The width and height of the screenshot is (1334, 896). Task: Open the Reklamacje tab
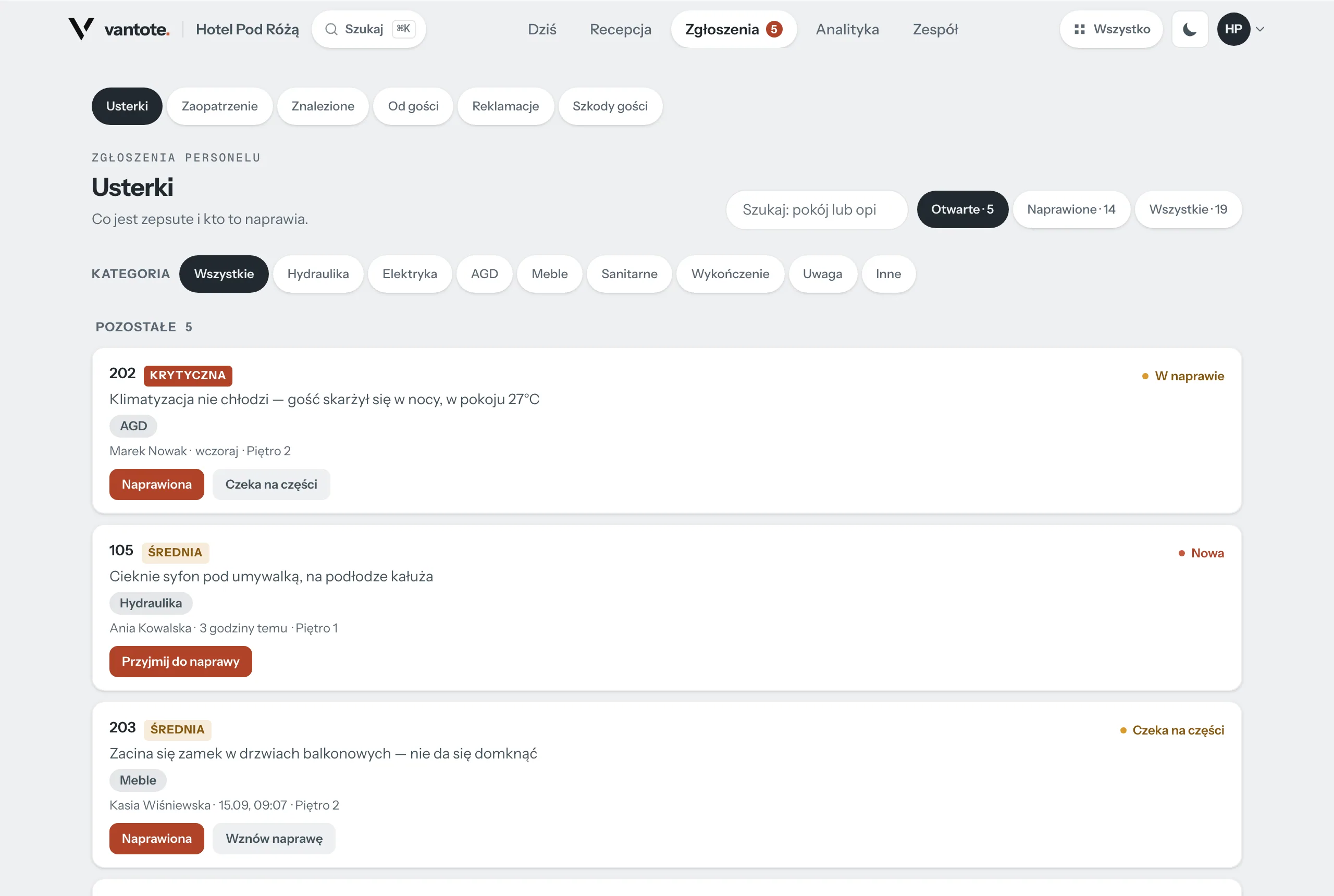coord(505,106)
